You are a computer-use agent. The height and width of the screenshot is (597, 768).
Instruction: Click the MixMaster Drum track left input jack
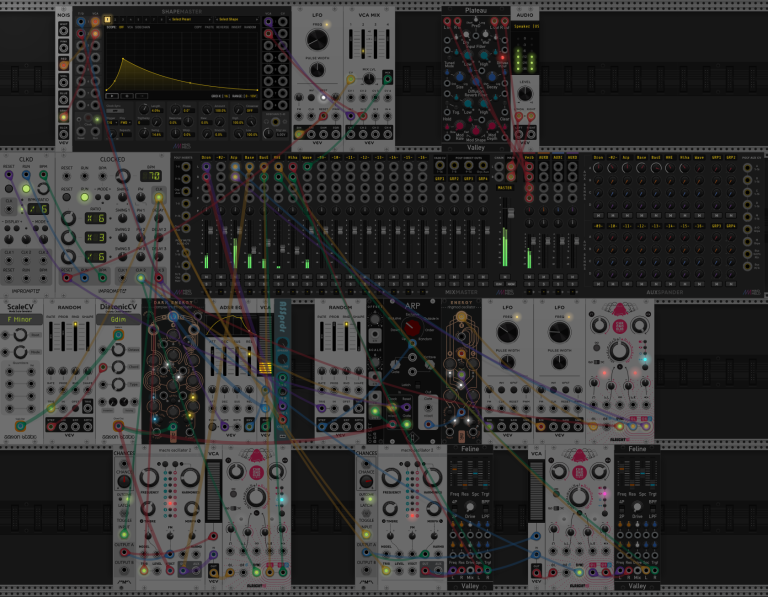click(x=206, y=167)
